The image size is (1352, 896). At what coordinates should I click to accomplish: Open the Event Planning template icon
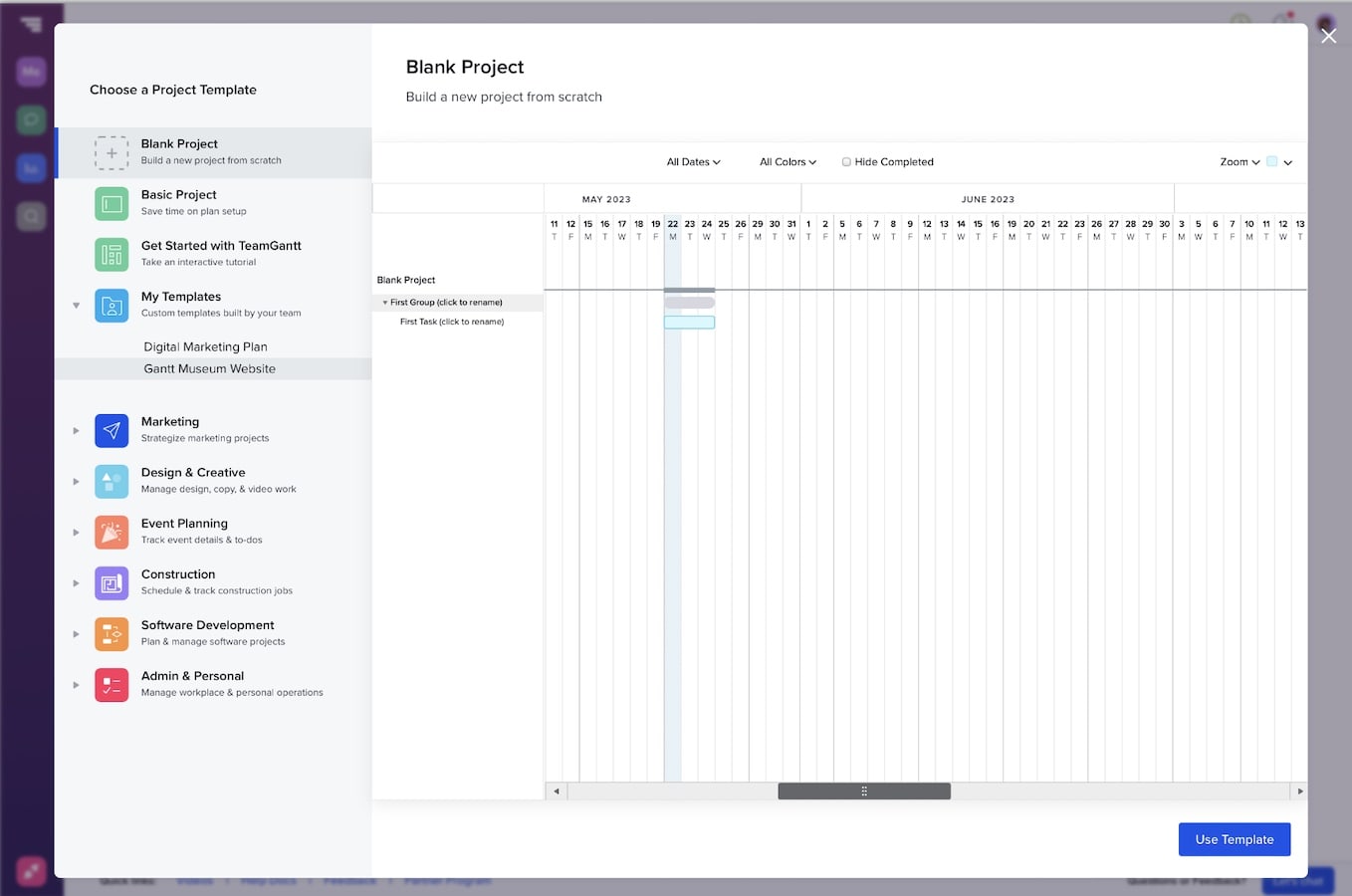[111, 532]
